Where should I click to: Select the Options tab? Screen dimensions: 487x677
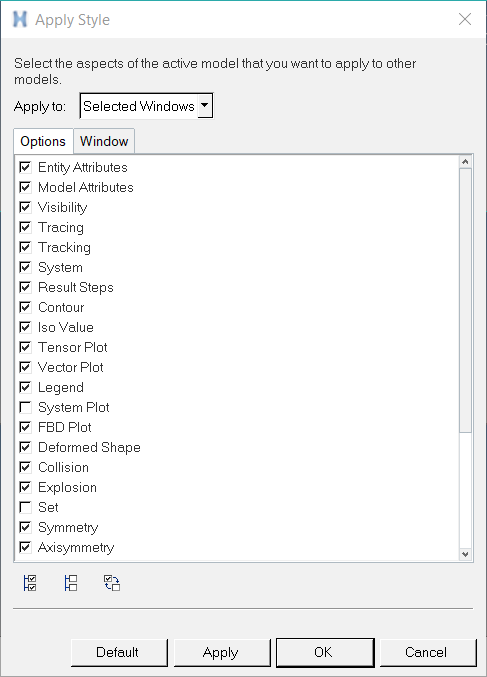43,141
